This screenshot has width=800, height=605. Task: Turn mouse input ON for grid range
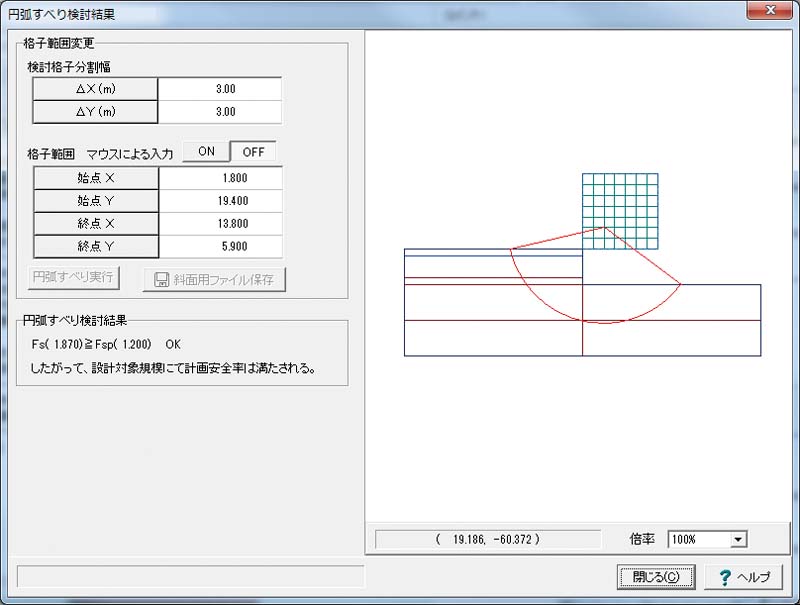tap(206, 152)
